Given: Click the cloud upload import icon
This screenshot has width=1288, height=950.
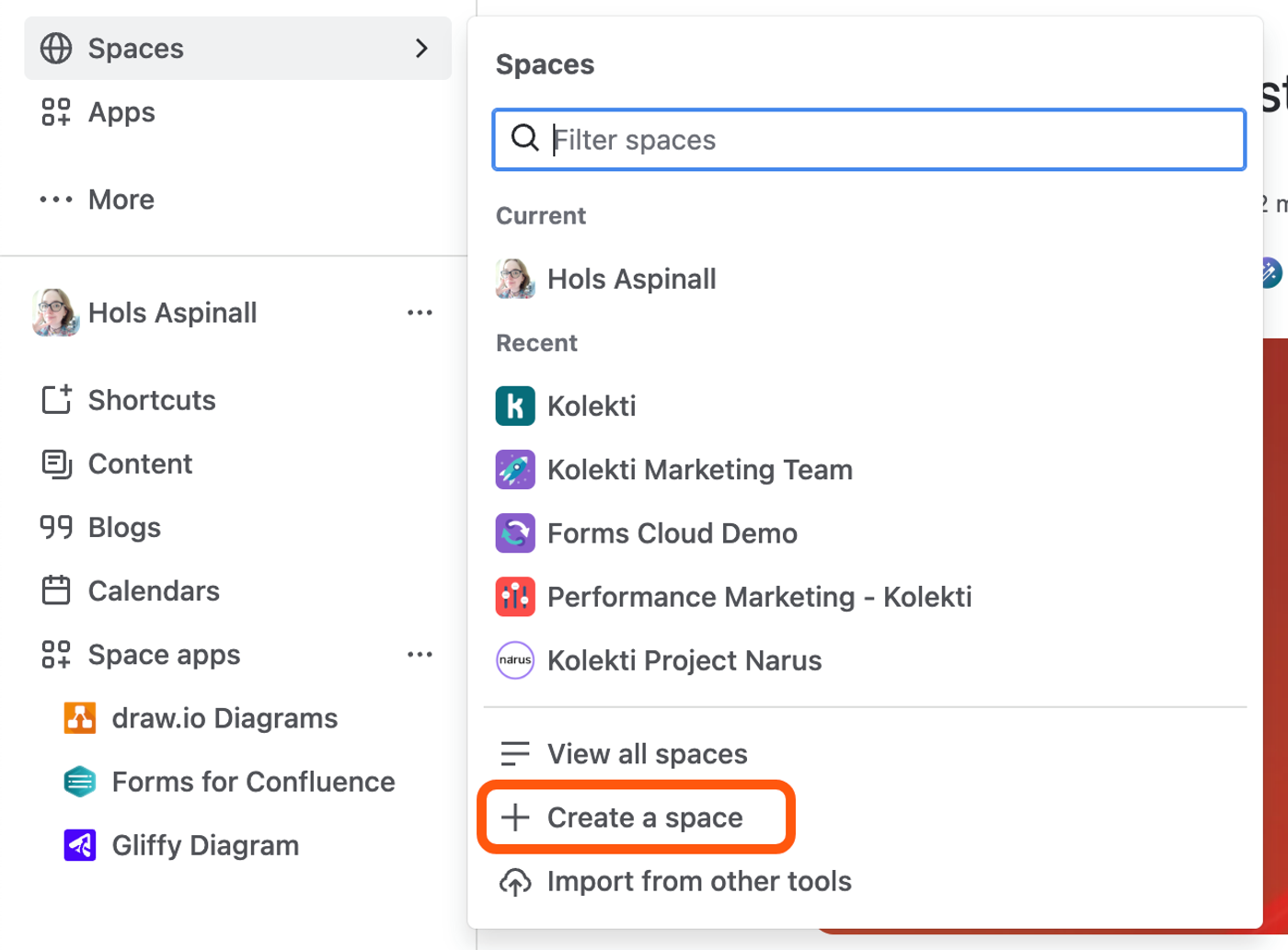Looking at the screenshot, I should click(515, 881).
